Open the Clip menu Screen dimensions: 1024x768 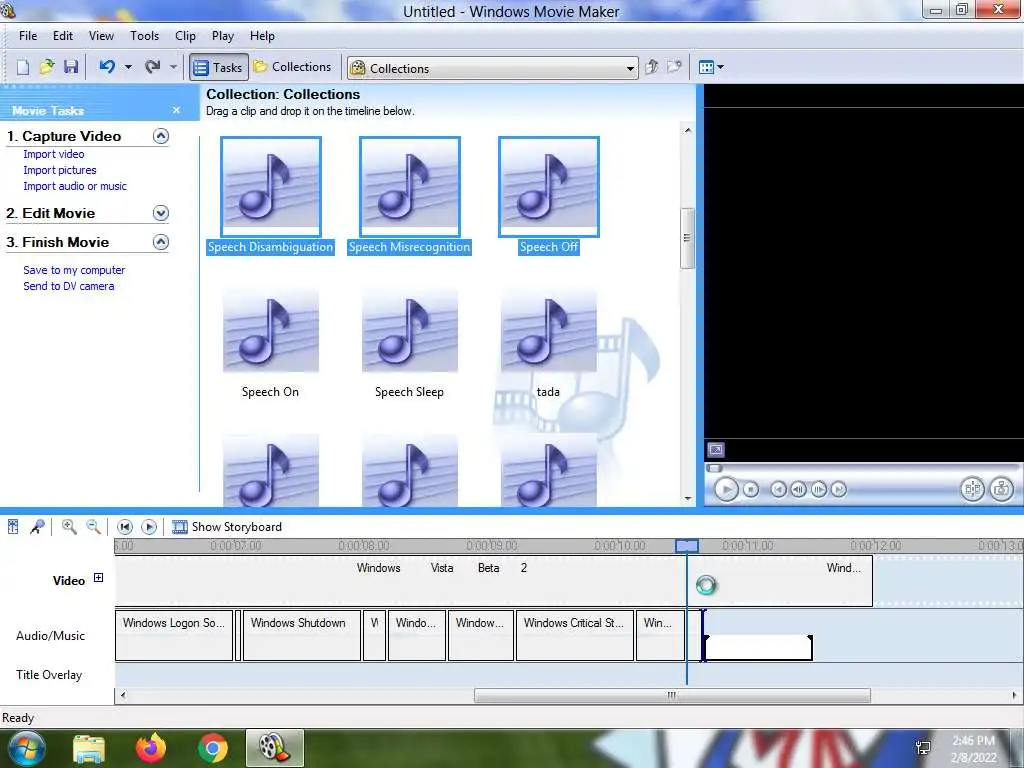click(185, 36)
